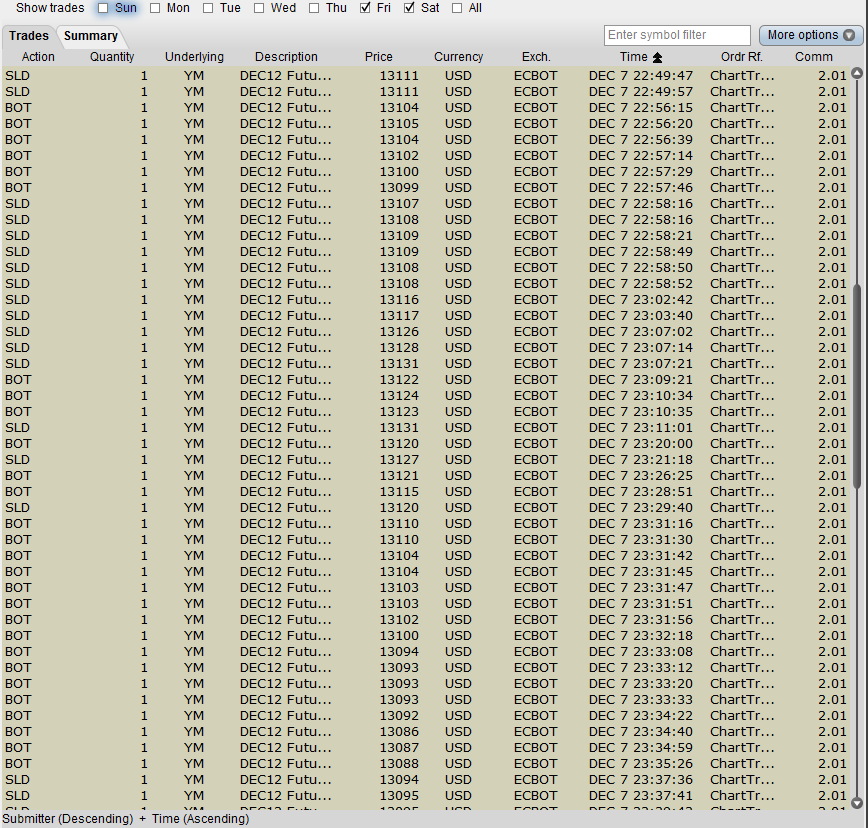Click price 13092 in the trades list

coord(399,716)
